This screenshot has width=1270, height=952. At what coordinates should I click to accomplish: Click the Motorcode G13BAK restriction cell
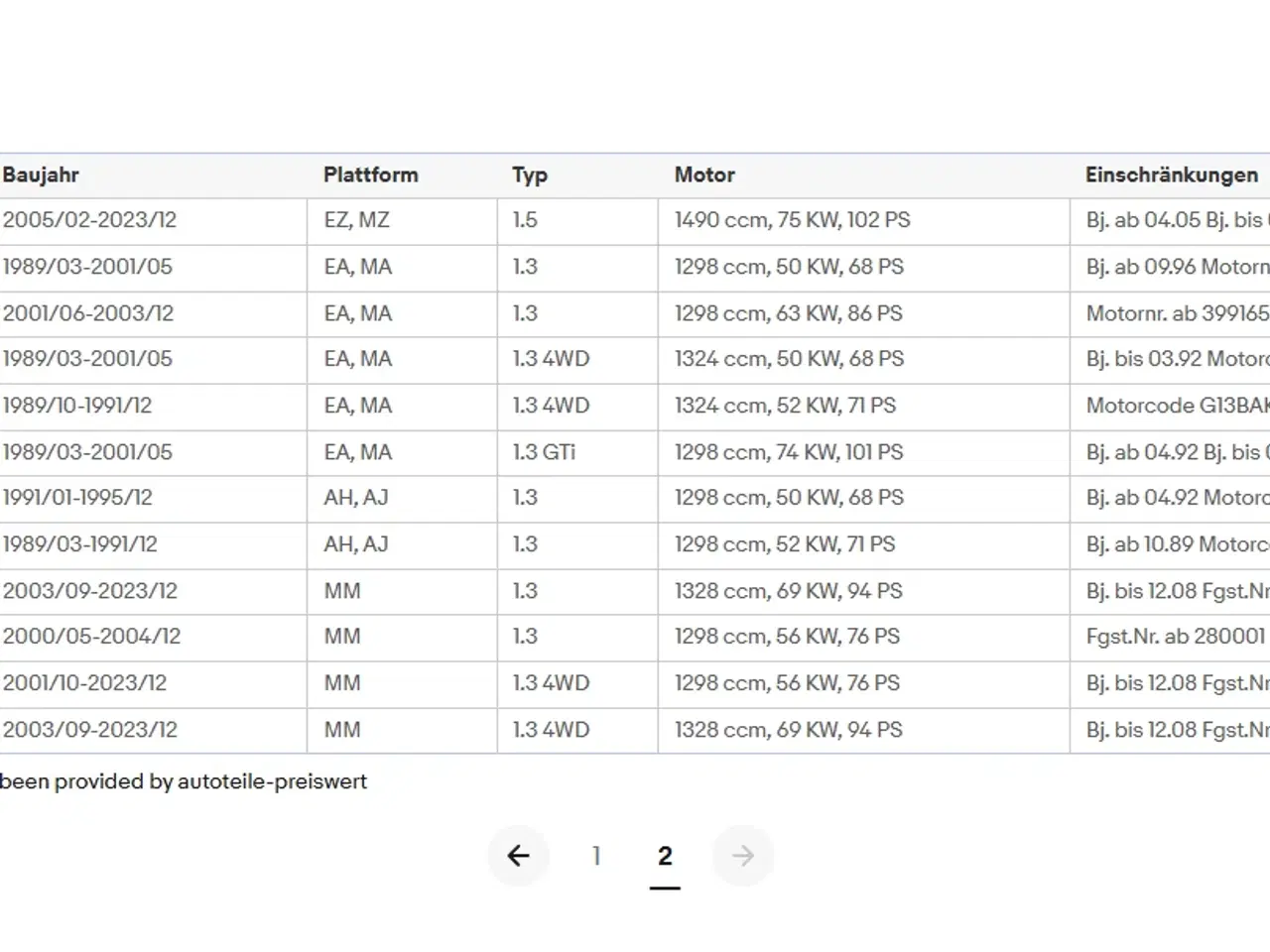pyautogui.click(x=1176, y=406)
